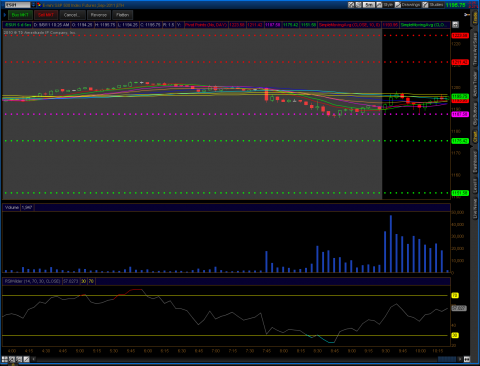Click the drawing tool icon at bottom left
The width and height of the screenshot is (480, 366).
[26, 359]
